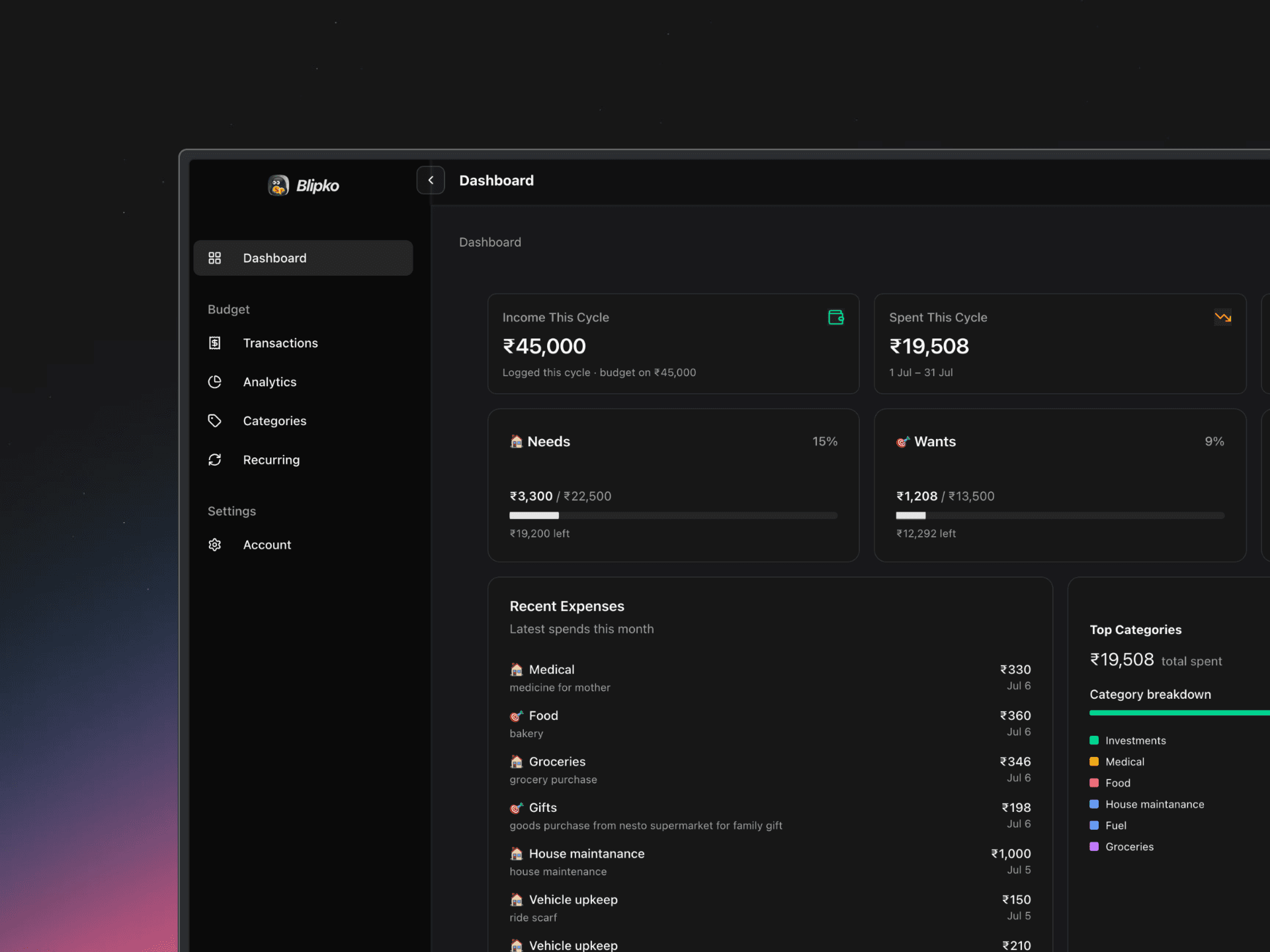Click the ₹330 Medical expense amount

[1015, 670]
